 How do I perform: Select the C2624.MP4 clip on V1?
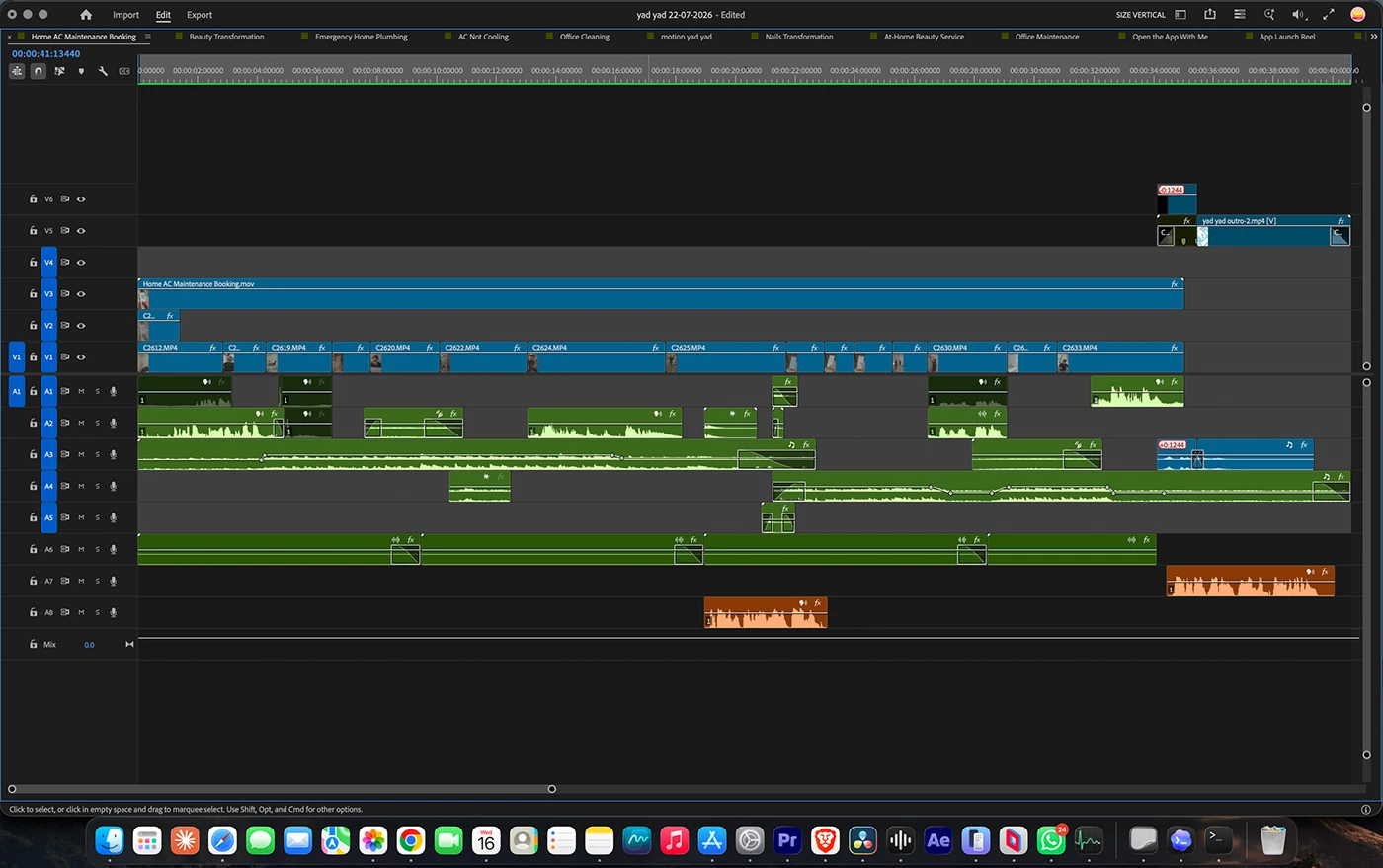pos(595,357)
